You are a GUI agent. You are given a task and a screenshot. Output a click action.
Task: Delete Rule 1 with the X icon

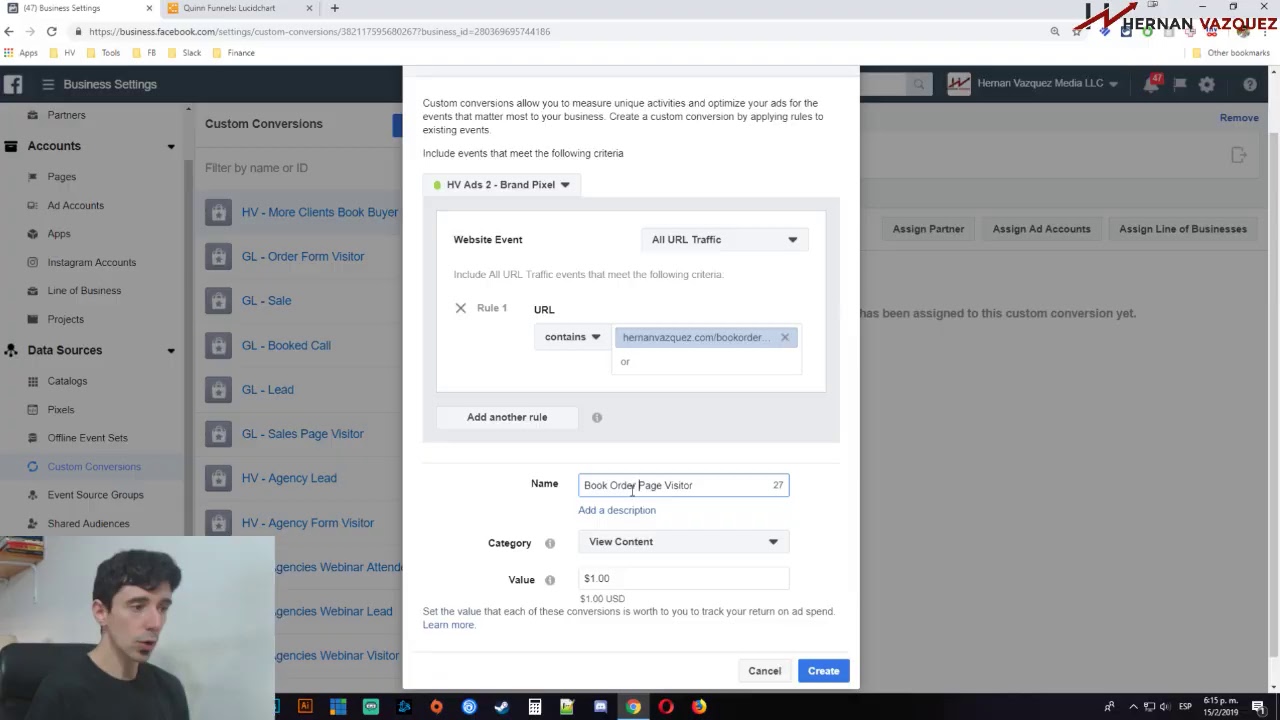coord(460,308)
